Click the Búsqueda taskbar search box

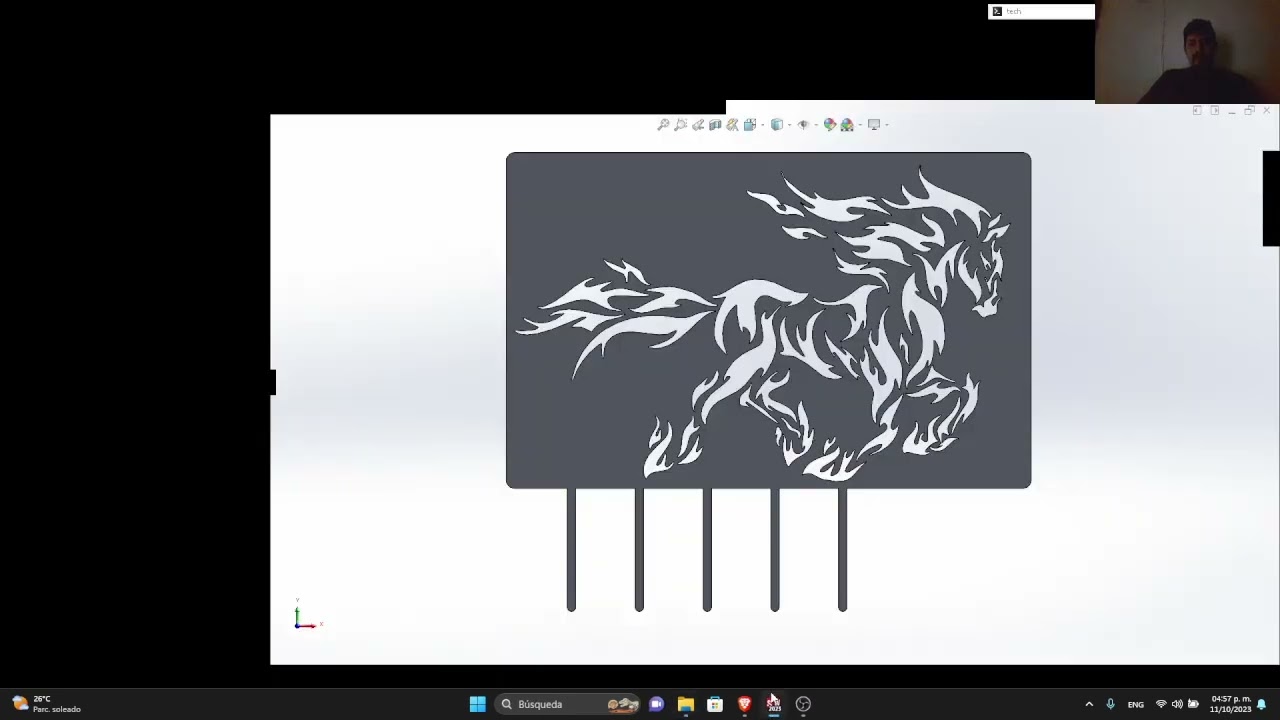coord(568,704)
